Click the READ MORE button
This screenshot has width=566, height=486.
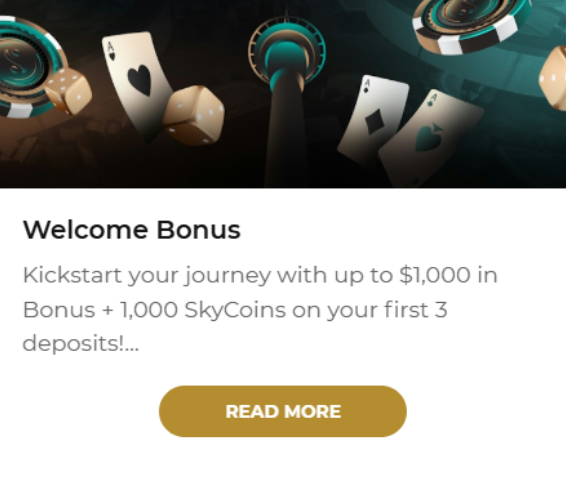coord(283,411)
